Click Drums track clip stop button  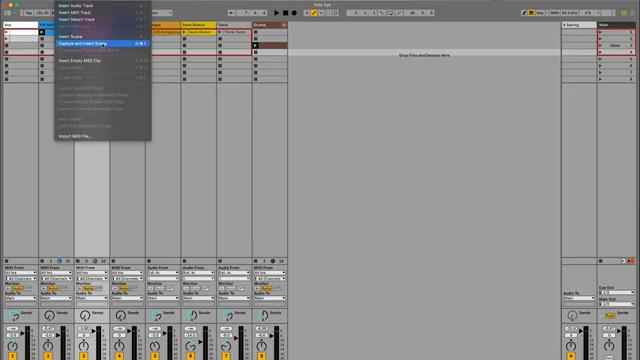[x=256, y=261]
